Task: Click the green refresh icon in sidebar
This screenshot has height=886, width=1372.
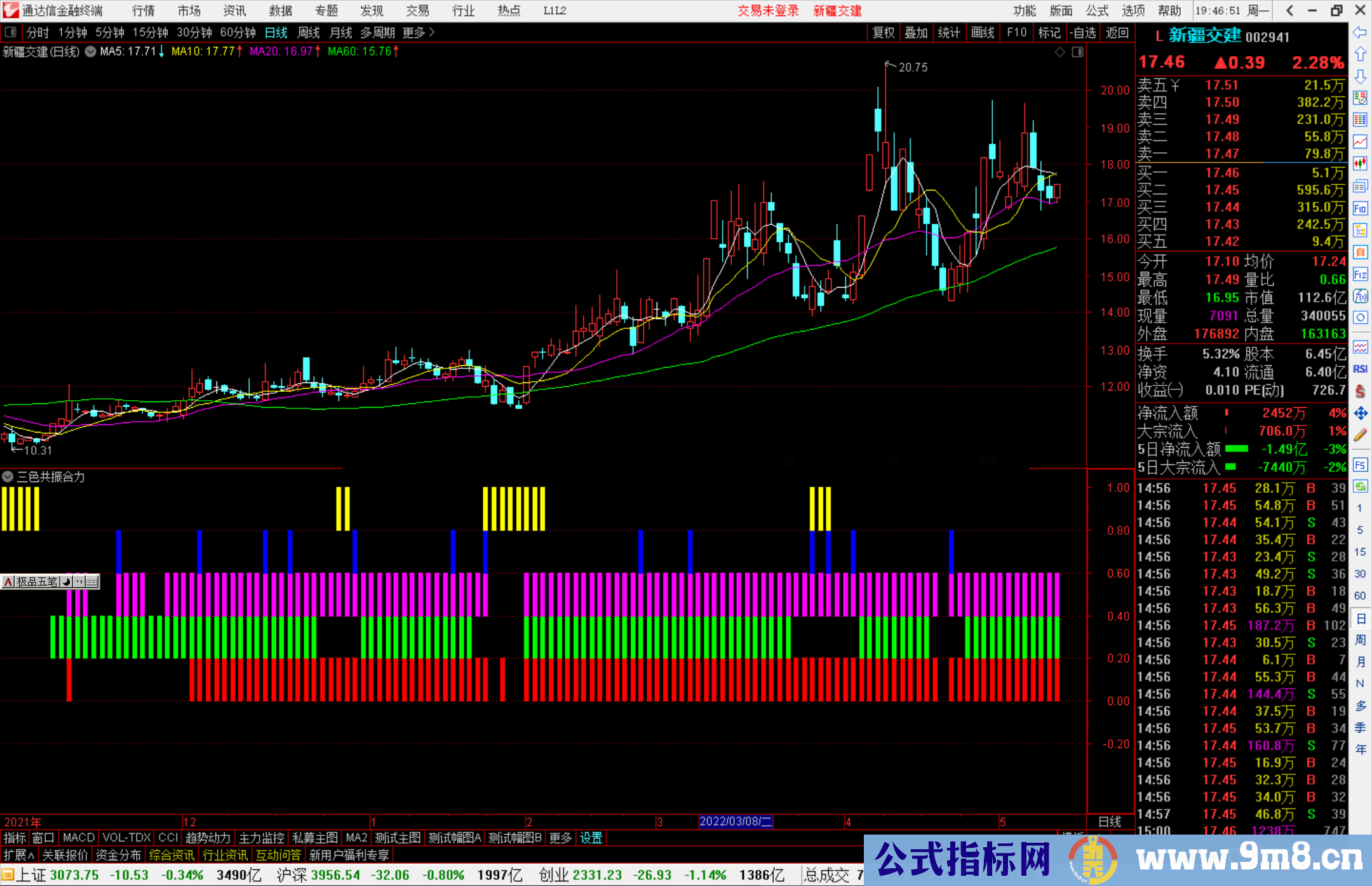Action: coord(1360,487)
